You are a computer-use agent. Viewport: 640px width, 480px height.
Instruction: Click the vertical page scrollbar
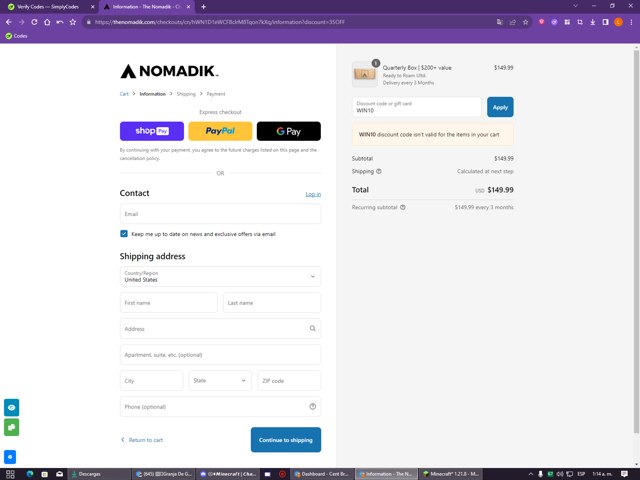tap(636, 241)
